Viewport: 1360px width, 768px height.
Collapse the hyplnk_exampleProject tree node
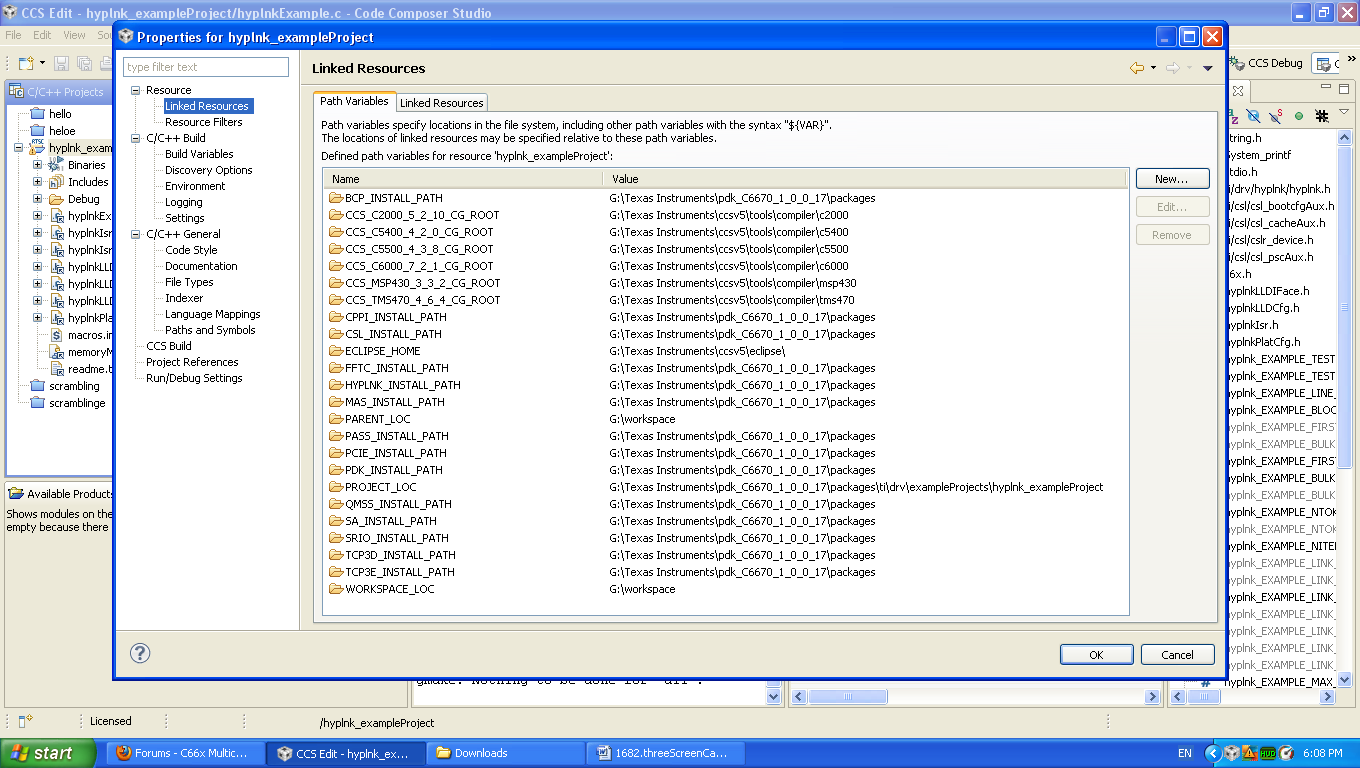click(x=19, y=148)
